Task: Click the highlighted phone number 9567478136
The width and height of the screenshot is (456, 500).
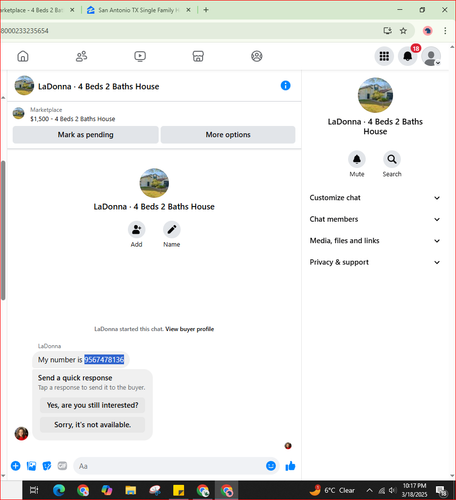Action: 104,359
